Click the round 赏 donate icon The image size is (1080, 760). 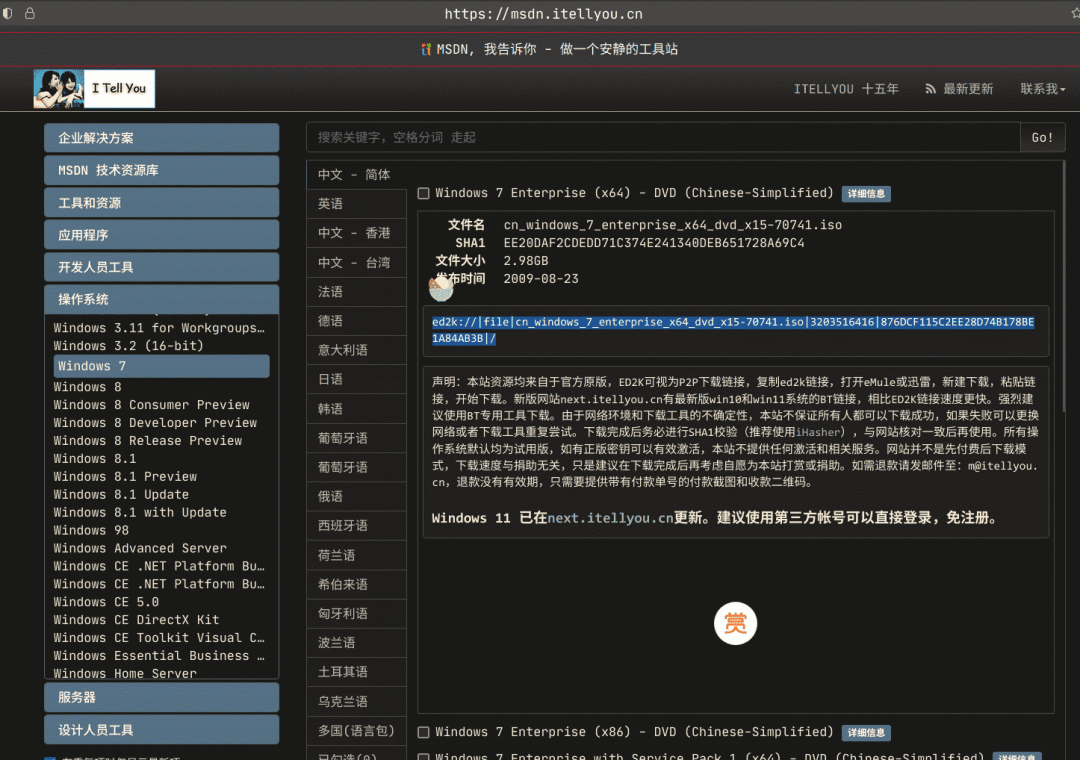(x=735, y=624)
